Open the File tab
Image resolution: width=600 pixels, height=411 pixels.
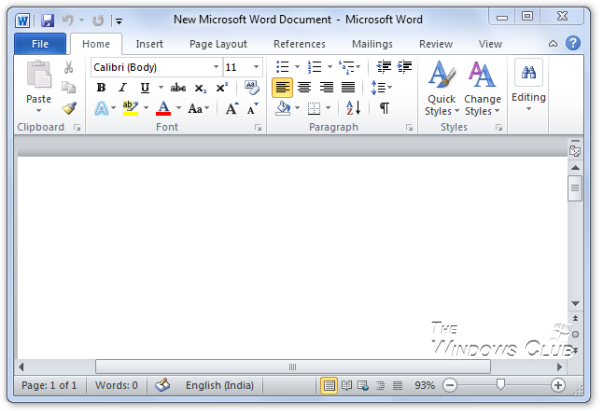click(x=40, y=44)
